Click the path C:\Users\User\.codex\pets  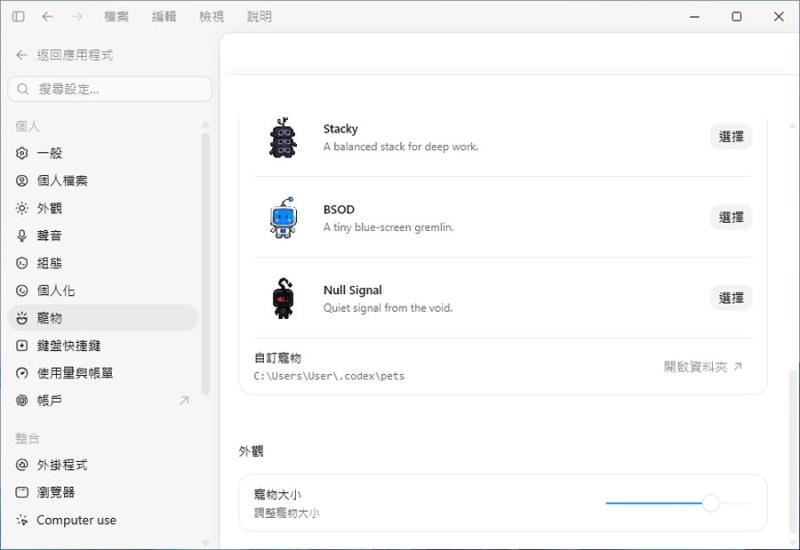(x=329, y=376)
